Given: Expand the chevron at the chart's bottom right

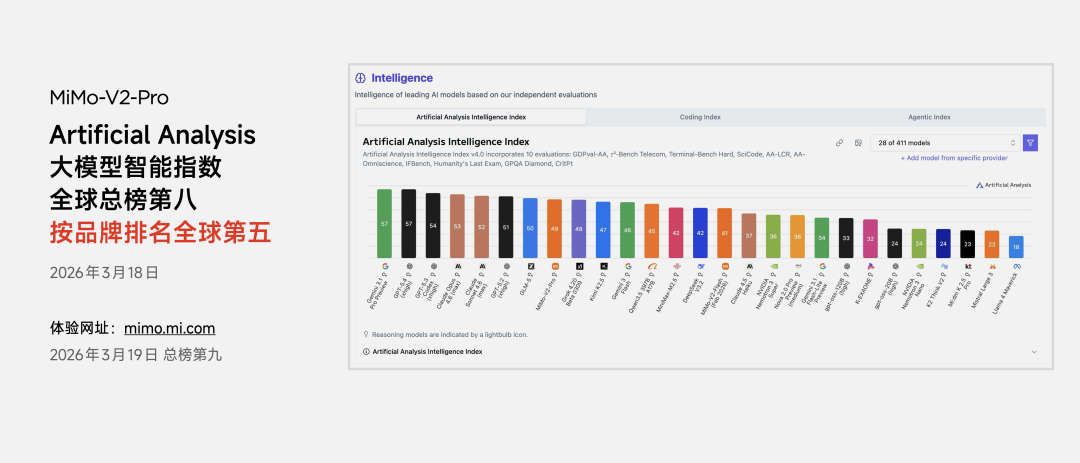Looking at the screenshot, I should coord(1034,352).
